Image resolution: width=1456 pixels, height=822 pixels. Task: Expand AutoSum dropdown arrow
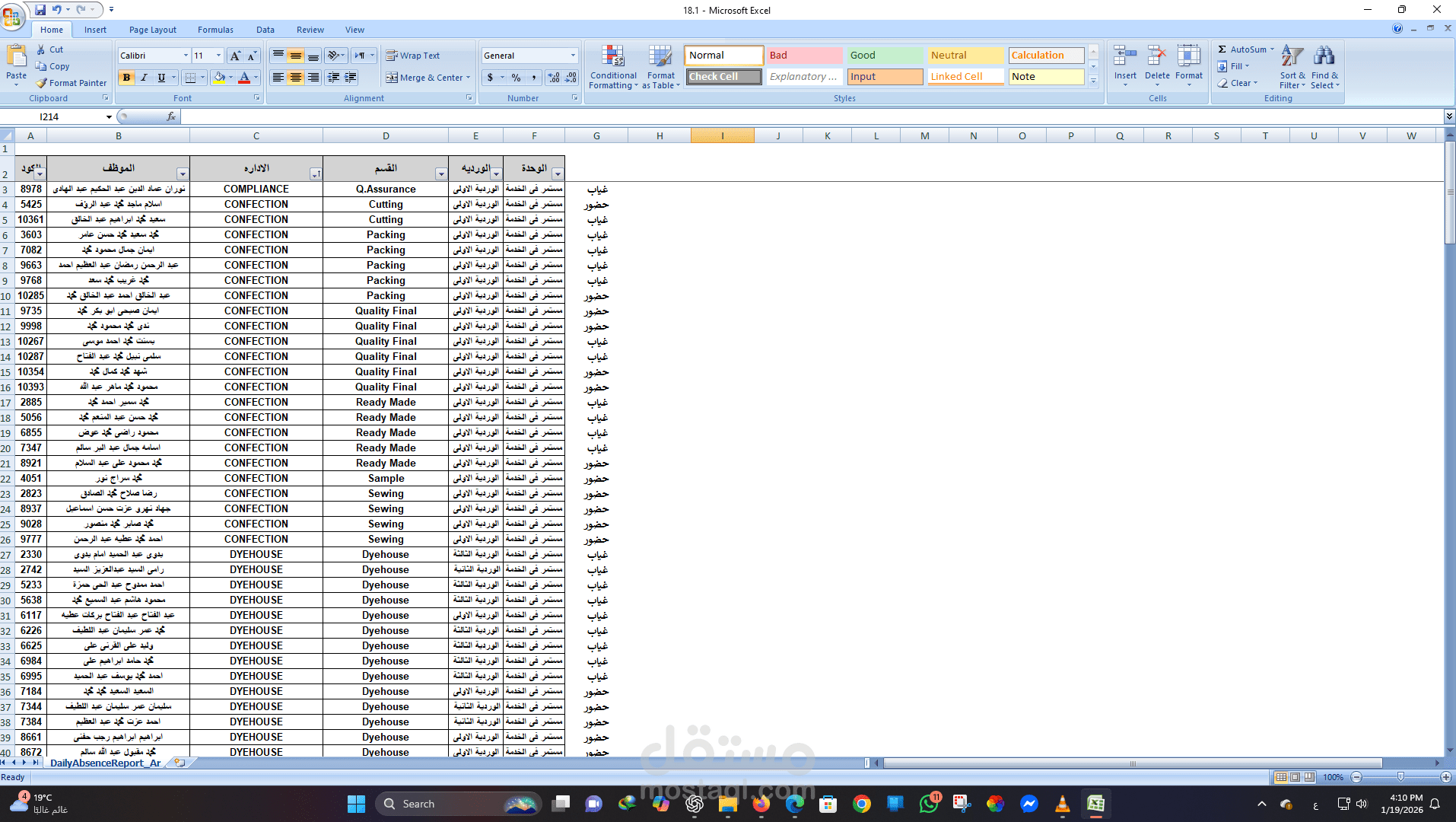pyautogui.click(x=1272, y=49)
